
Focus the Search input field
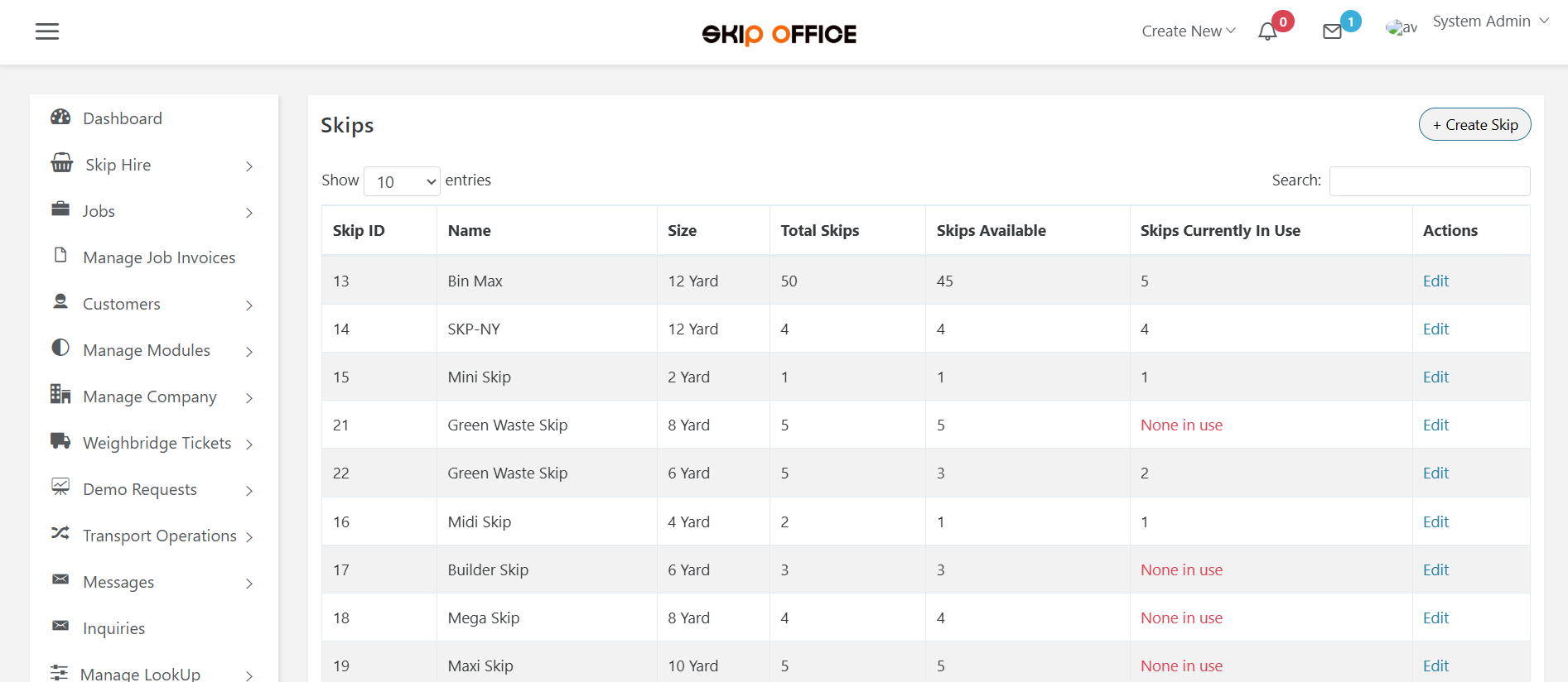(x=1429, y=181)
